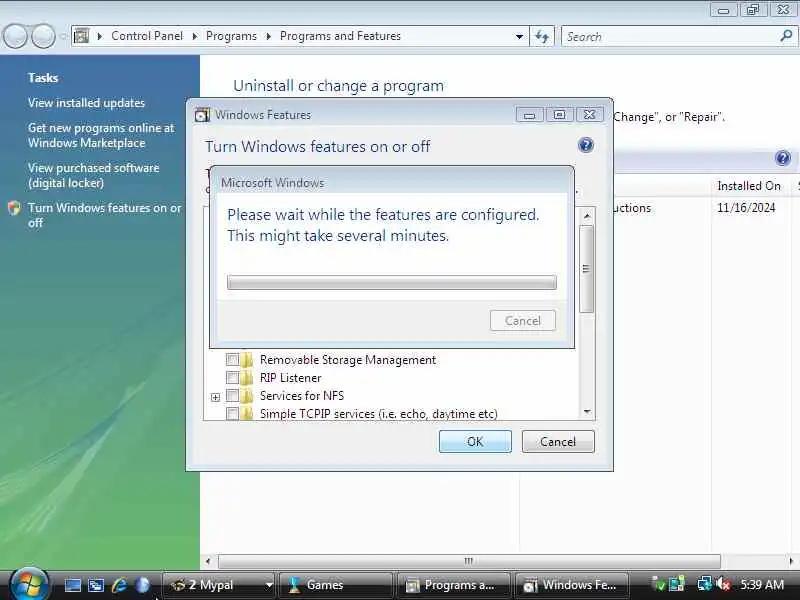Screen dimensions: 800x600
Task: Expand the Services for NFS node
Action: coord(215,397)
